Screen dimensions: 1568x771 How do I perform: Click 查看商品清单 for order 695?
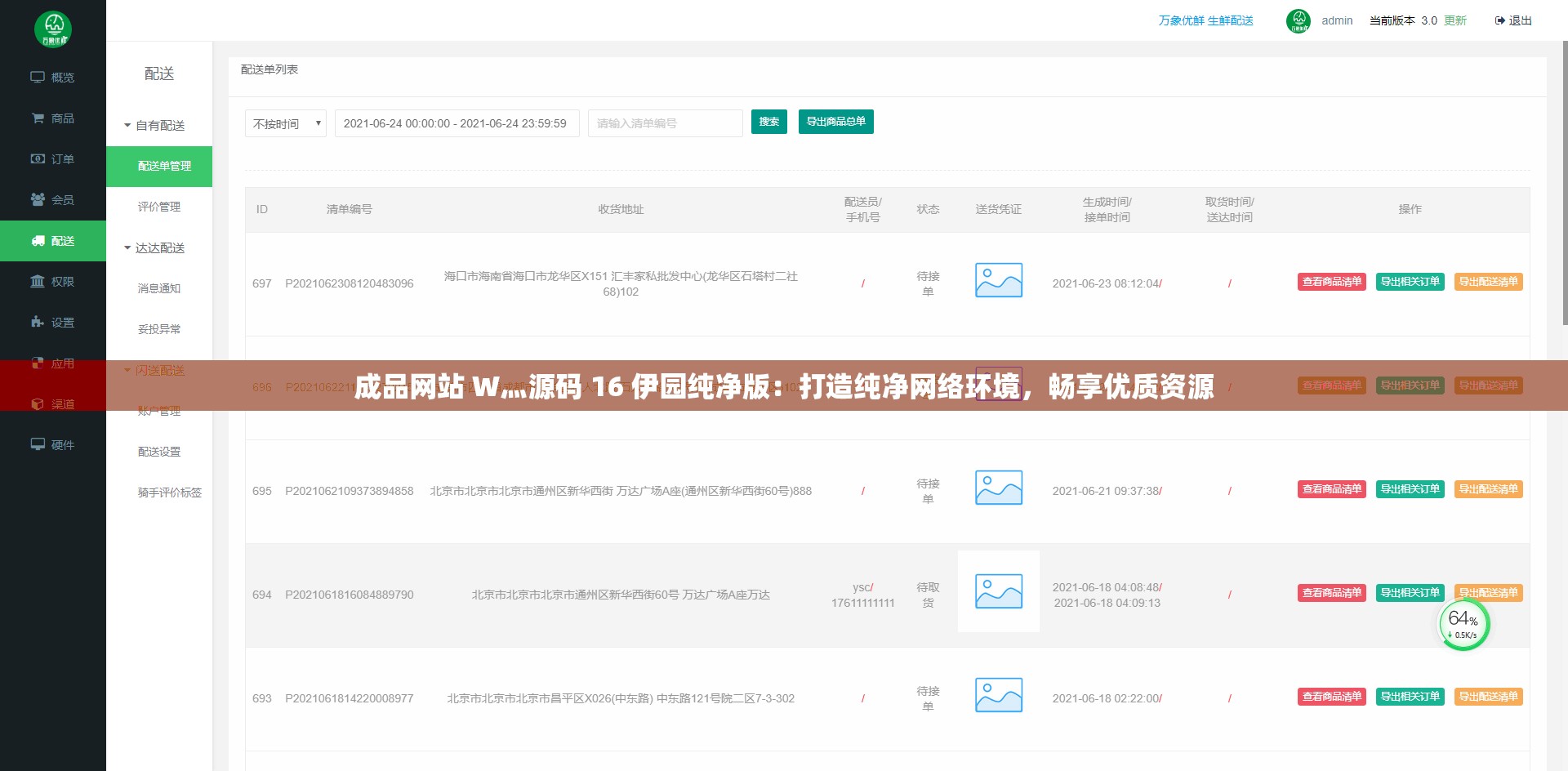coord(1332,489)
